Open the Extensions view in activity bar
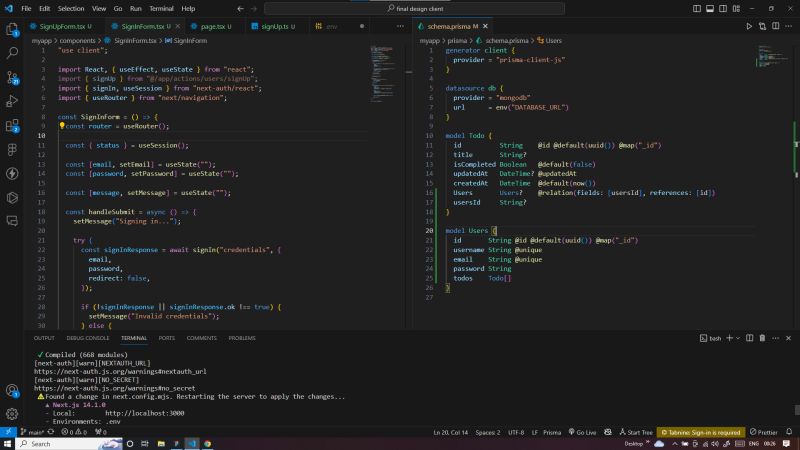This screenshot has width=800, height=450. 12,126
